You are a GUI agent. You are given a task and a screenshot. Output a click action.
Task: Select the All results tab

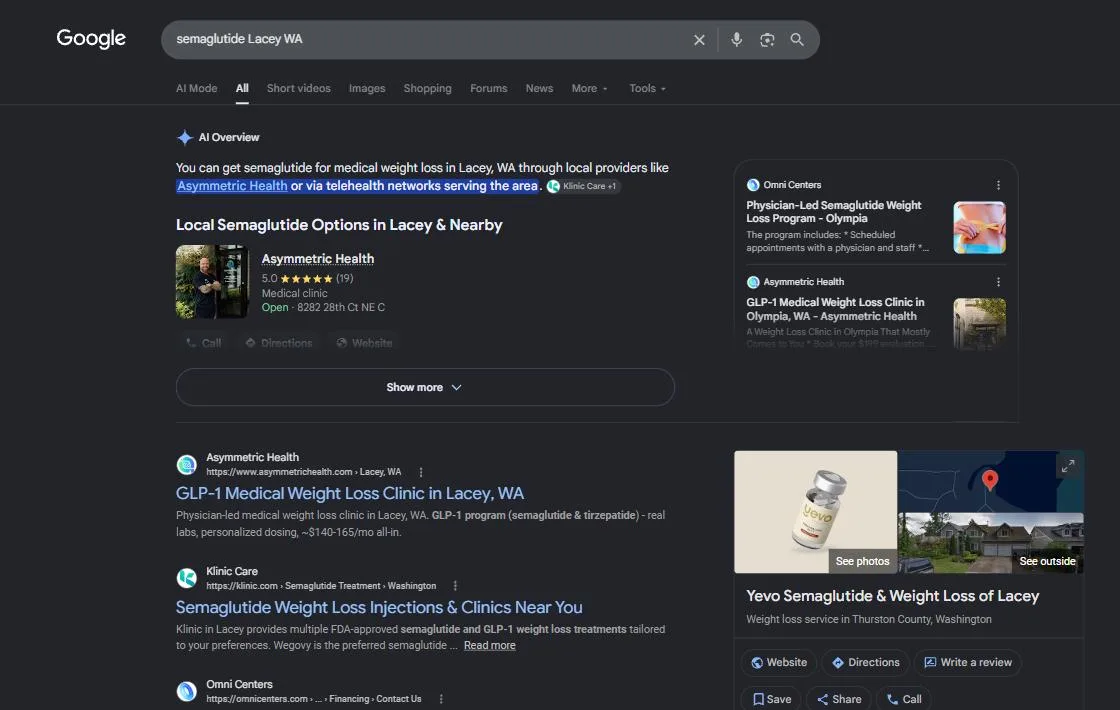(242, 89)
